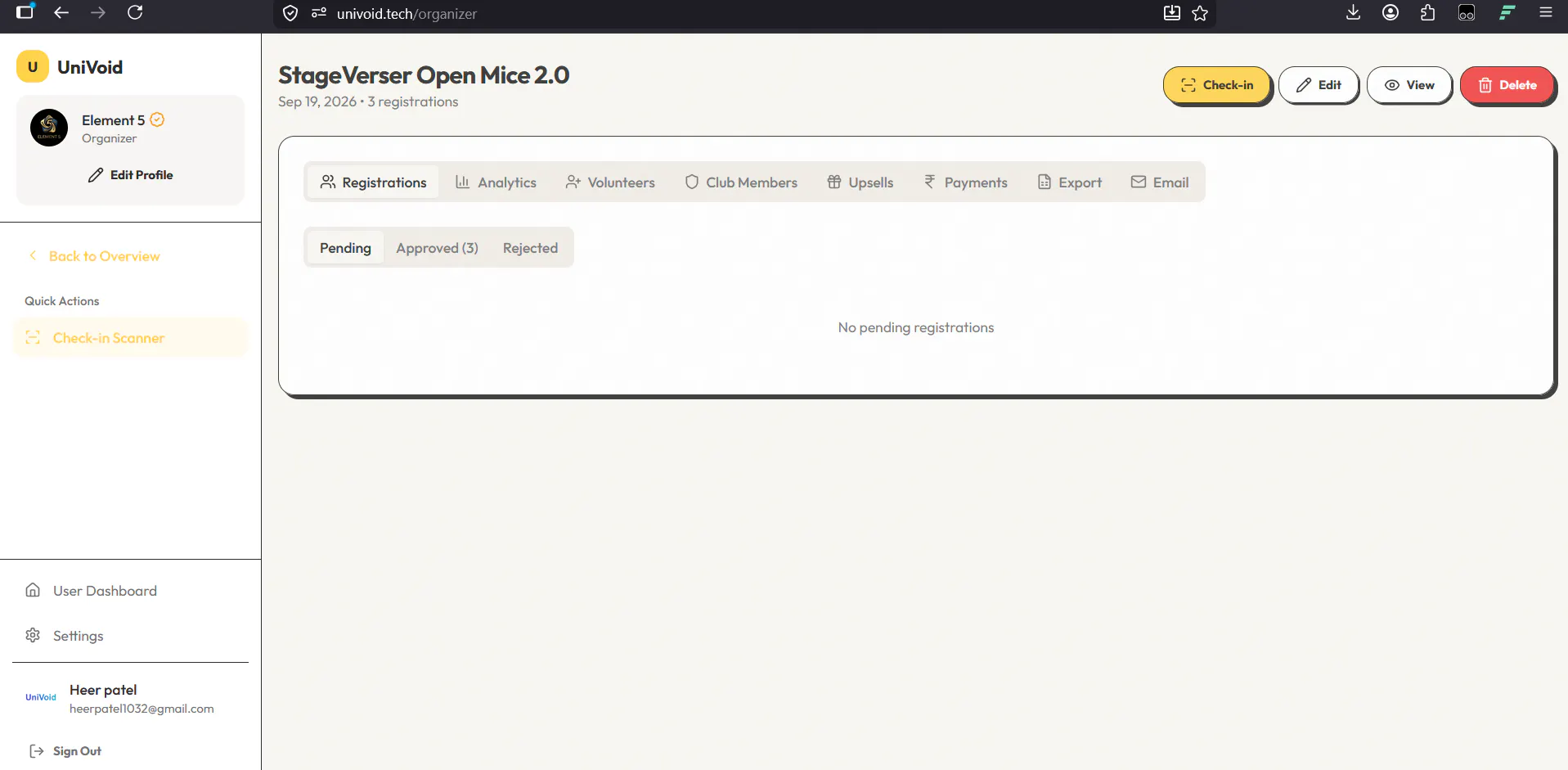Switch to the Club Members tab
The width and height of the screenshot is (1568, 770).
point(741,182)
